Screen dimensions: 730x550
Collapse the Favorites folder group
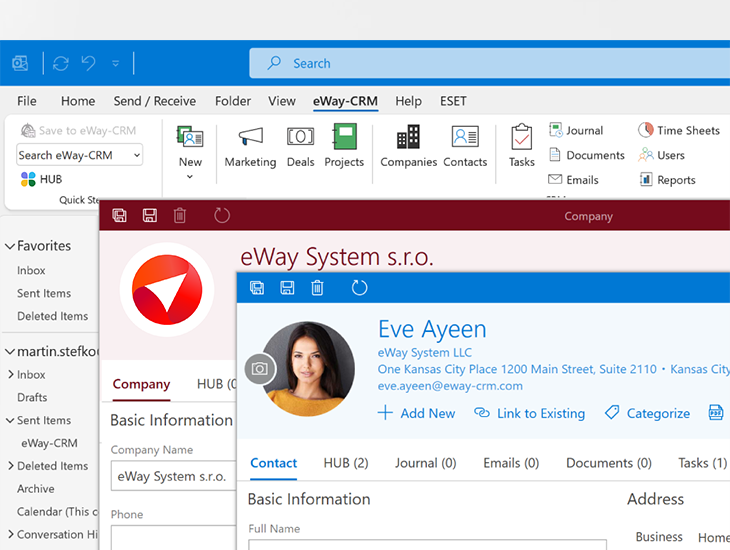click(10, 246)
